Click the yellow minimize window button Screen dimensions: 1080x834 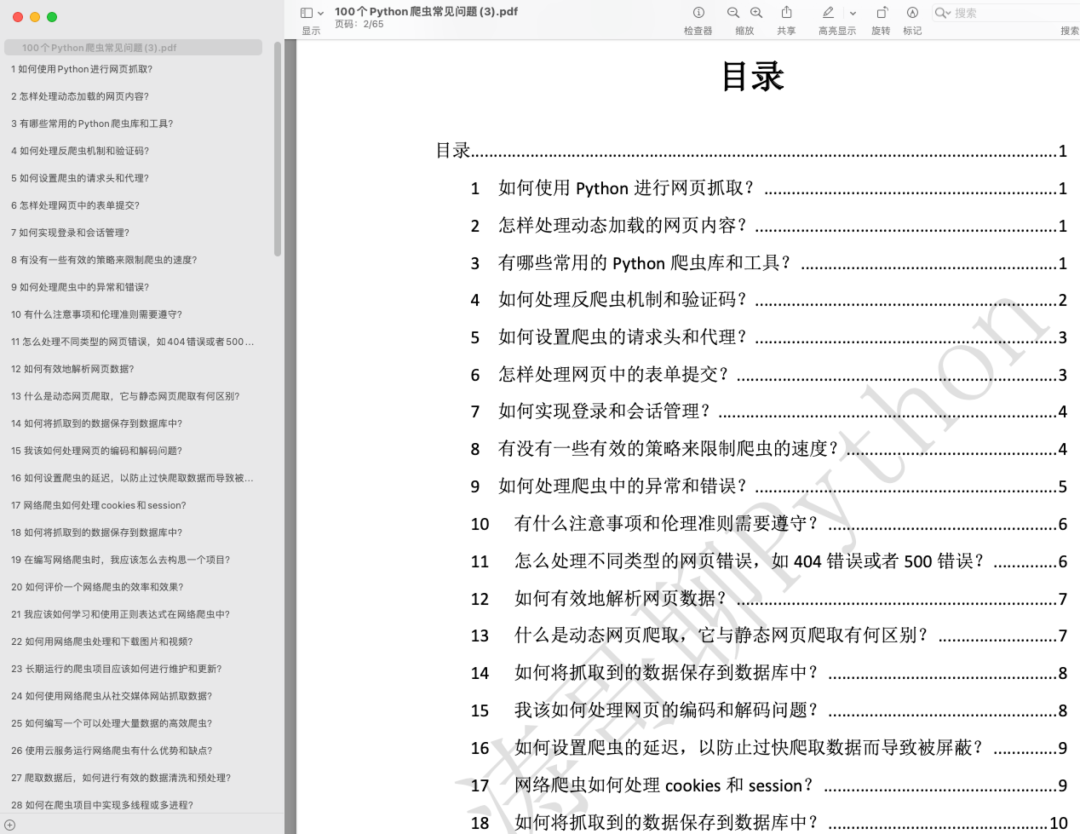click(x=34, y=17)
